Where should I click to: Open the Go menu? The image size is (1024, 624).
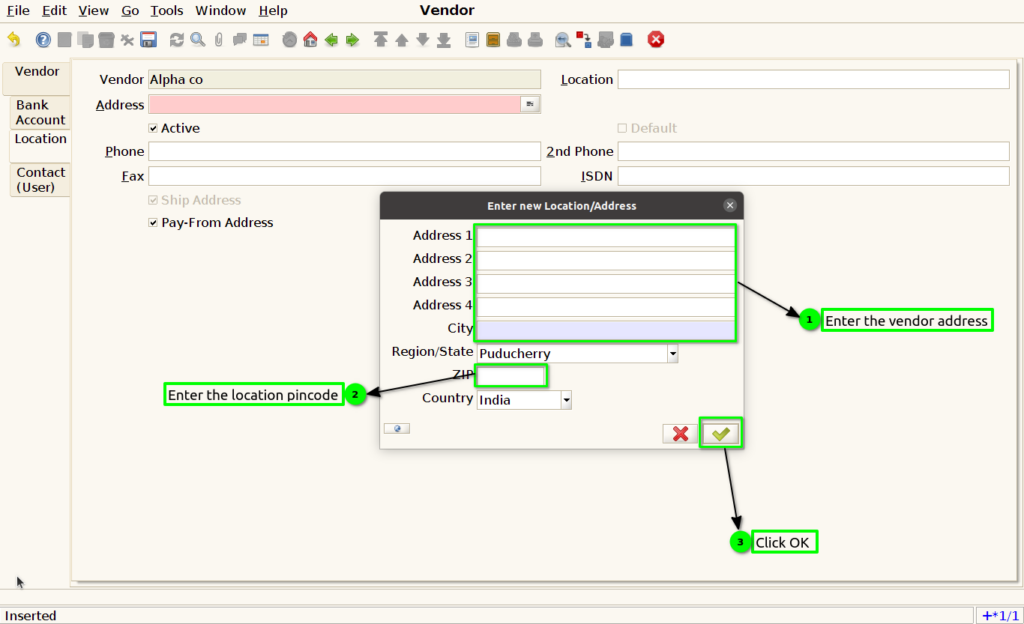130,10
